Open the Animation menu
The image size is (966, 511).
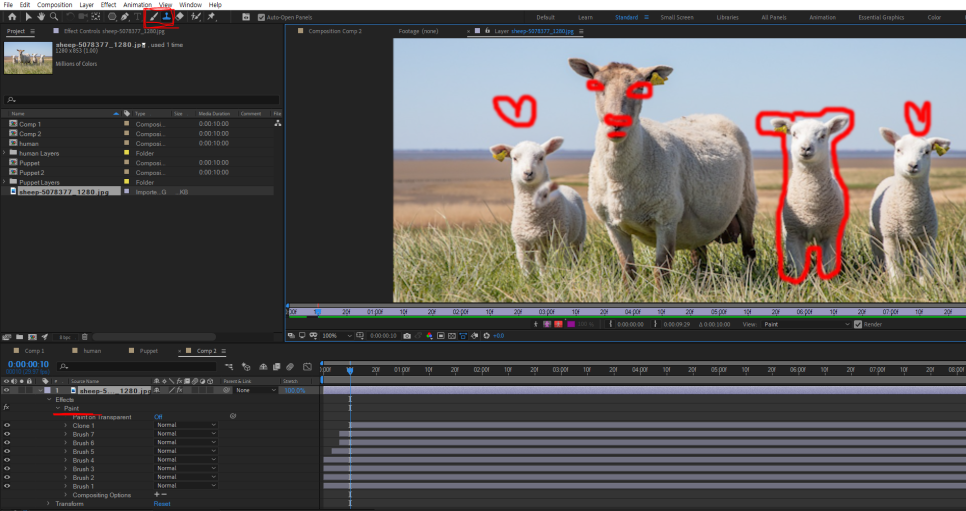point(137,4)
